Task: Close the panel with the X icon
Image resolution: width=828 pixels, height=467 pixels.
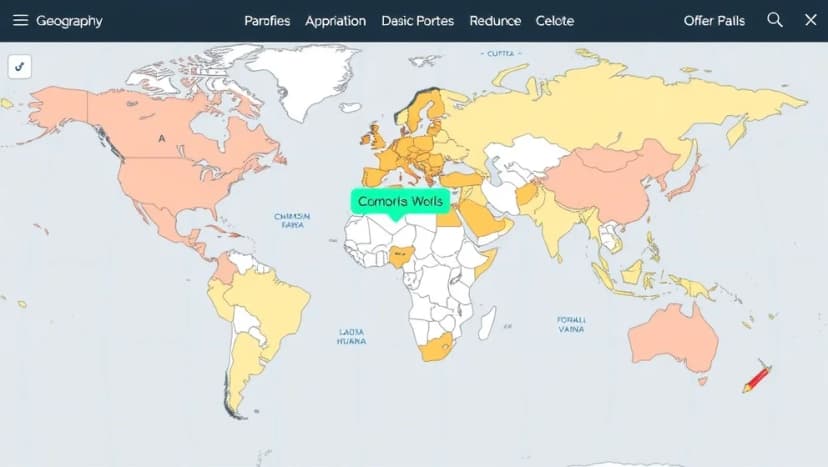Action: (810, 20)
